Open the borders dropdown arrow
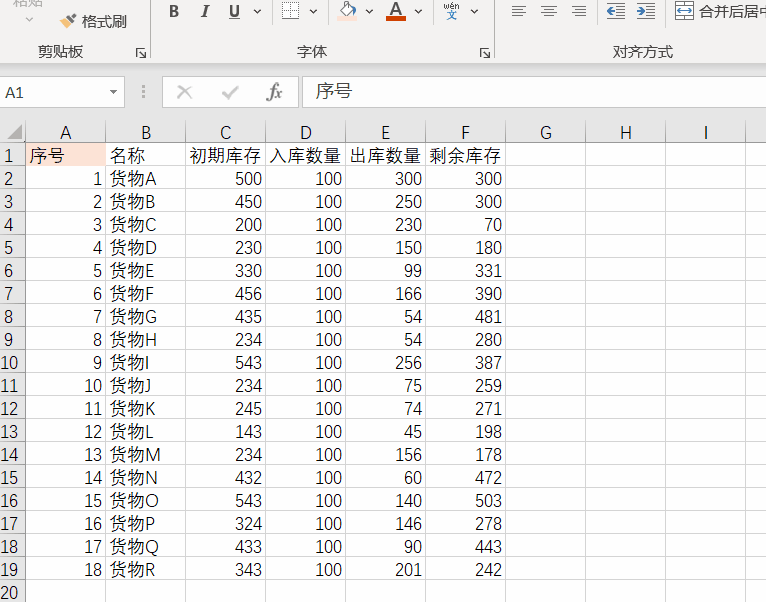 point(314,11)
